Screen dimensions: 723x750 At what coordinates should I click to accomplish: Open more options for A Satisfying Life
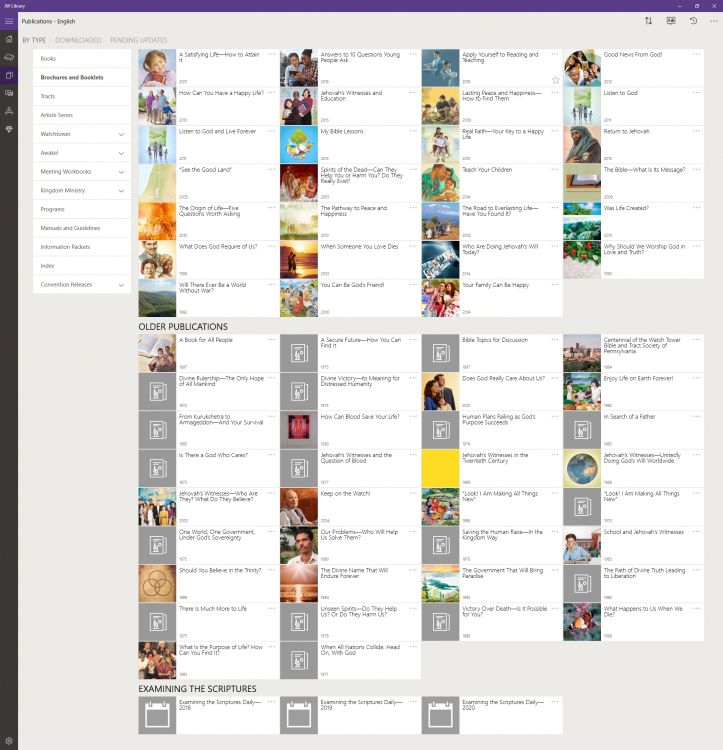pos(272,54)
